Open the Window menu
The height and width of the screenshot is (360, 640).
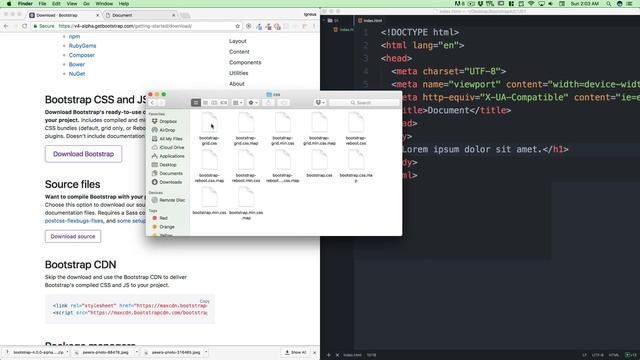(104, 4)
